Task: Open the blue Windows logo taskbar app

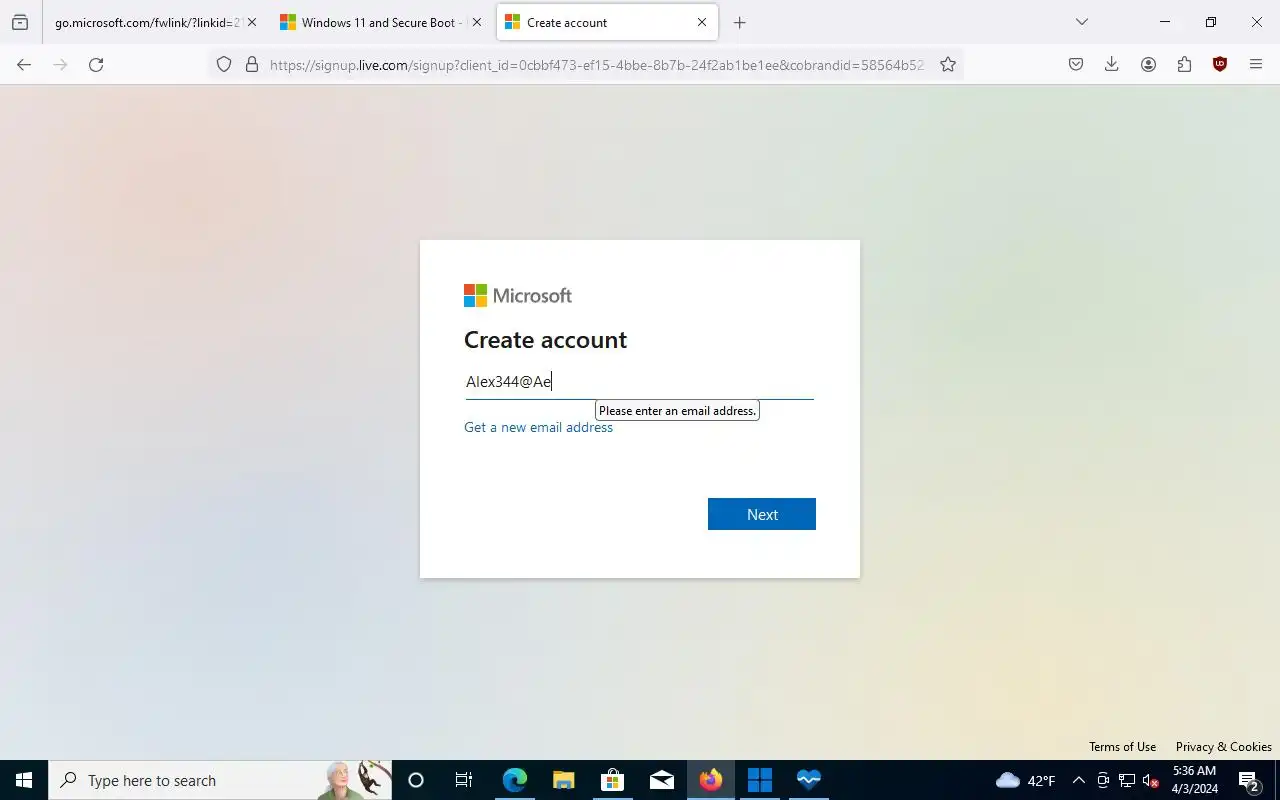Action: point(760,780)
